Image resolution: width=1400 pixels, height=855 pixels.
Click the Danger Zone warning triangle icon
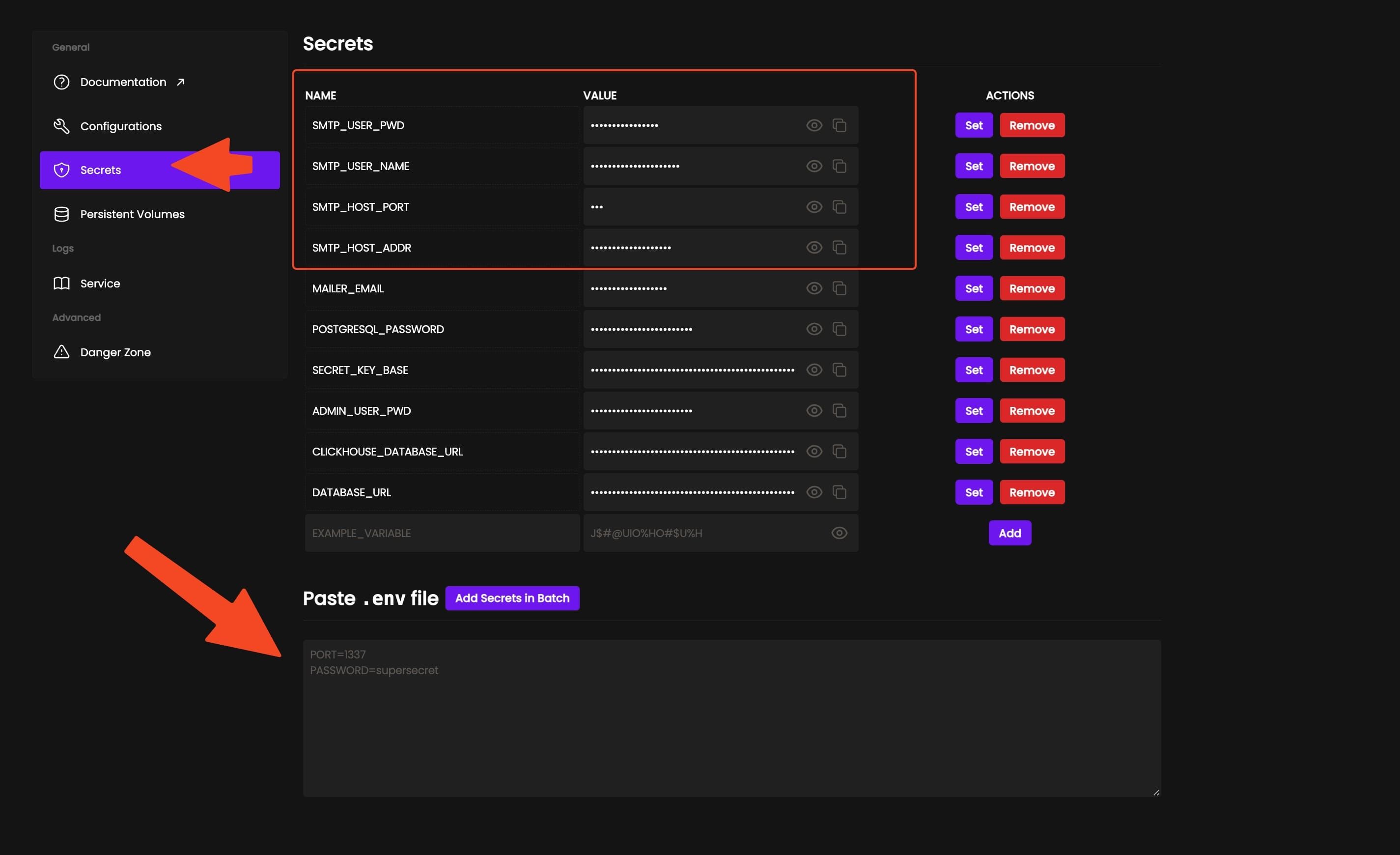[61, 352]
